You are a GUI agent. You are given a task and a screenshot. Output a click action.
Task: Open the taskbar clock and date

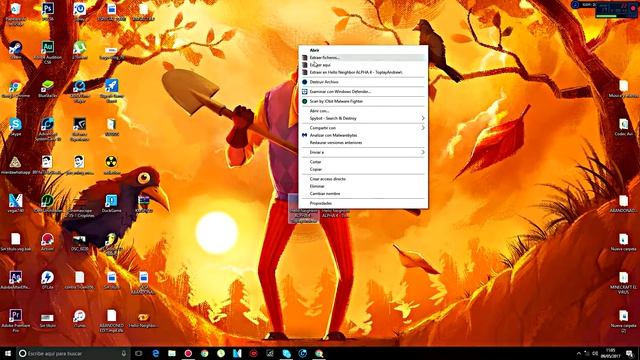611,353
